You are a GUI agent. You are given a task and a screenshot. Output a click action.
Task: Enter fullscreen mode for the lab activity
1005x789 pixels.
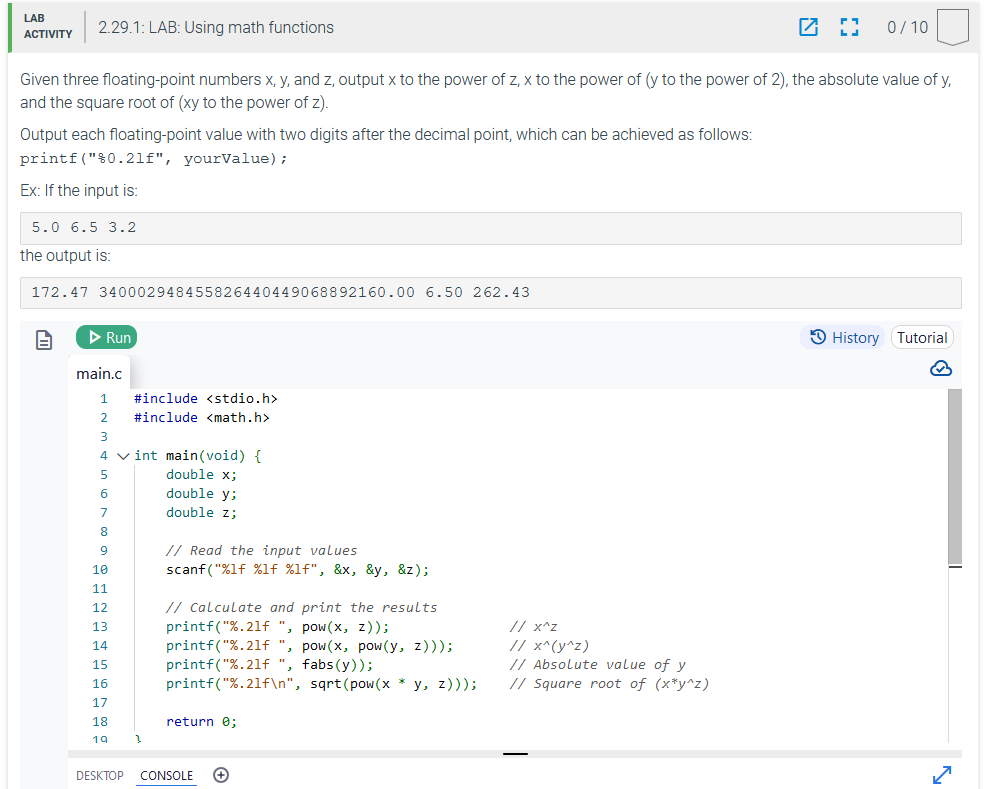pyautogui.click(x=849, y=28)
